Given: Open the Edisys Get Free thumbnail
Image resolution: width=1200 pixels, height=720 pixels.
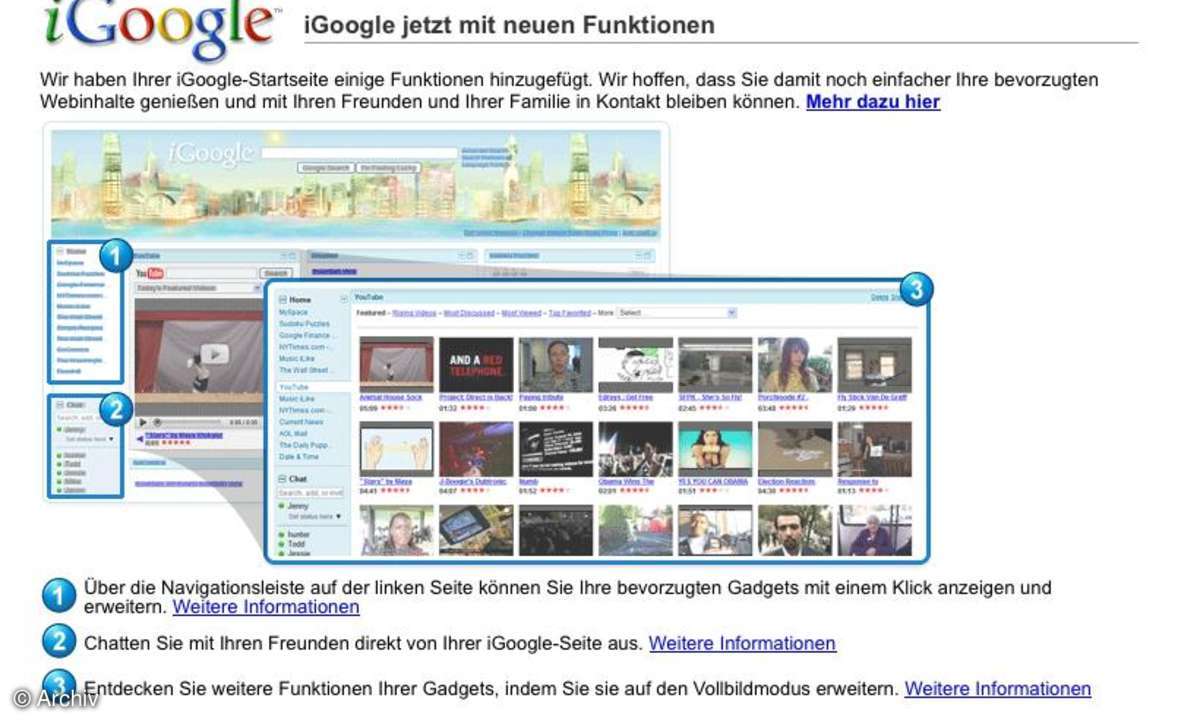Looking at the screenshot, I should [x=635, y=364].
